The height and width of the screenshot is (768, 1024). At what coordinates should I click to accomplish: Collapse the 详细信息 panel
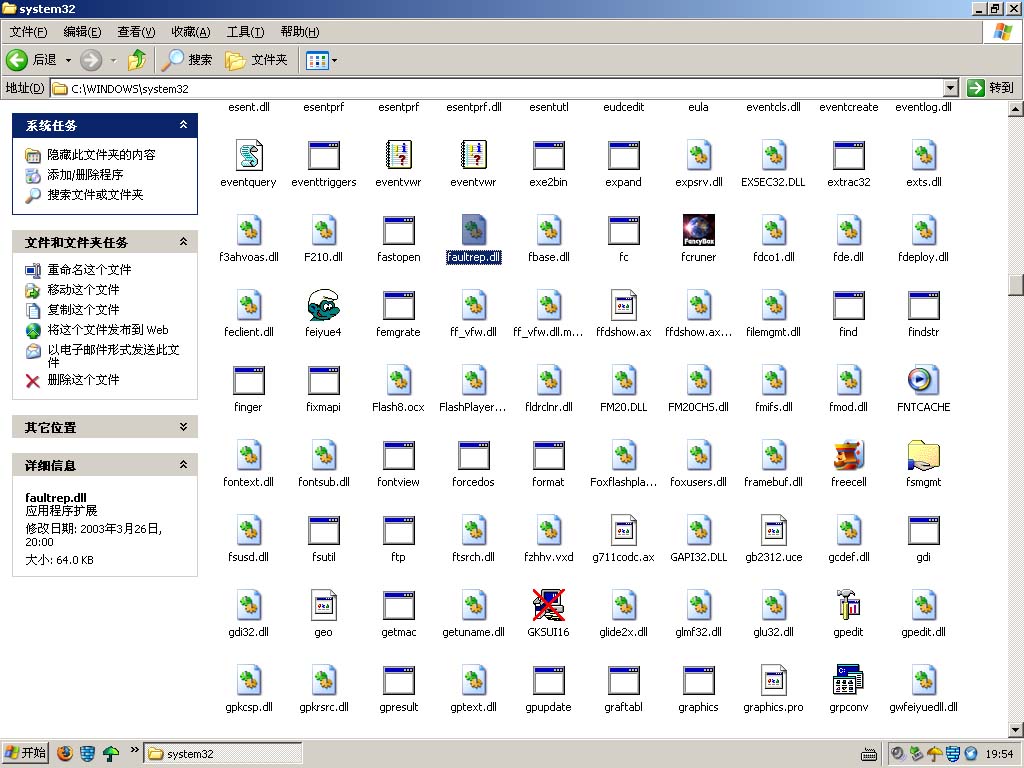183,465
